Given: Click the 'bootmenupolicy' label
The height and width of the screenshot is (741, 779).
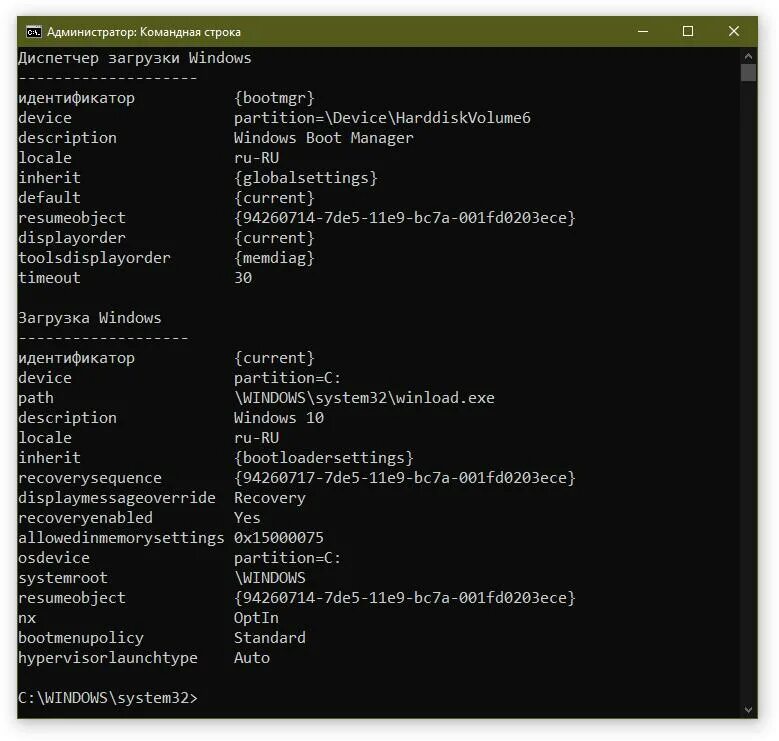Looking at the screenshot, I should click(81, 638).
